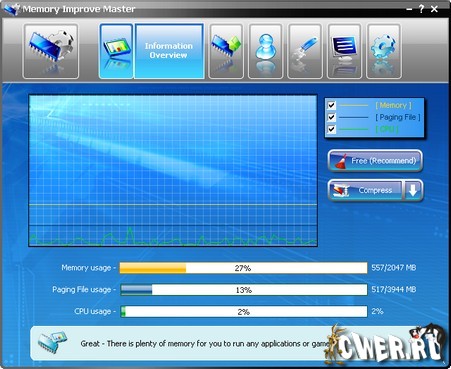The height and width of the screenshot is (369, 451).
Task: Select the Information Overview chart icon
Action: (x=116, y=51)
